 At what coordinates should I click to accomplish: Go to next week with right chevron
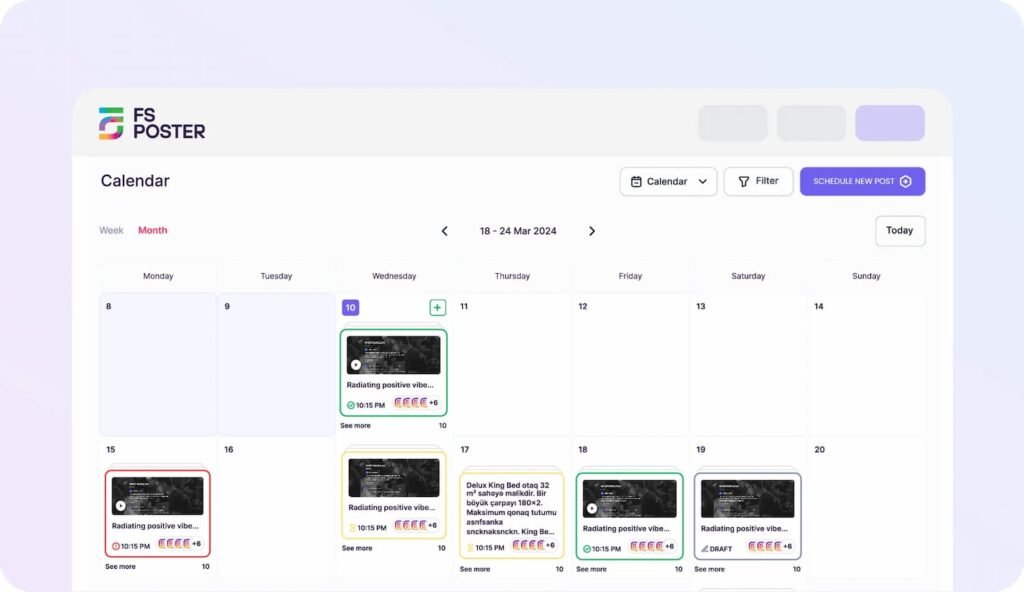[x=592, y=231]
